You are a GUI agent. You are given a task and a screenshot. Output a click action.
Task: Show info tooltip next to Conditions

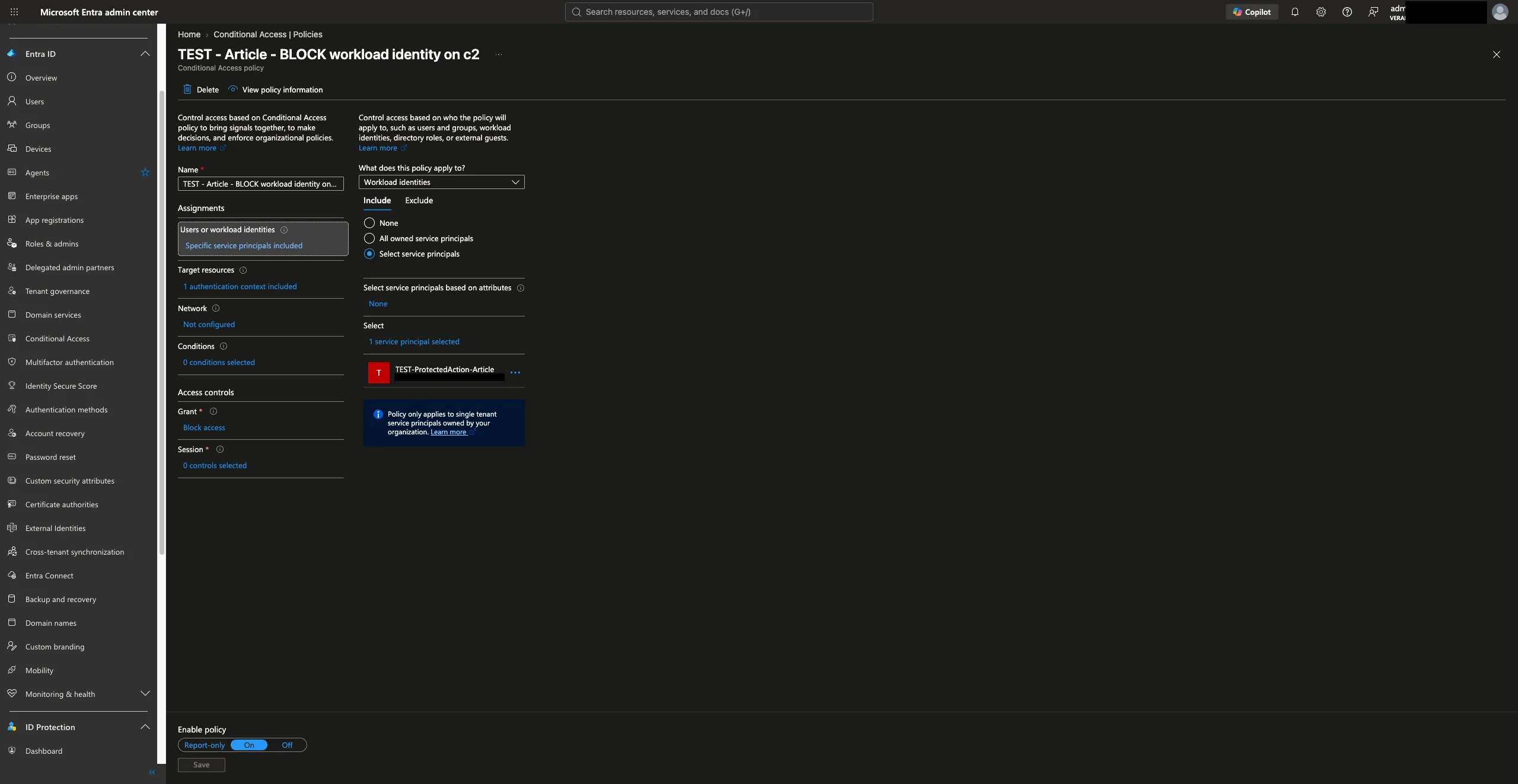point(224,347)
